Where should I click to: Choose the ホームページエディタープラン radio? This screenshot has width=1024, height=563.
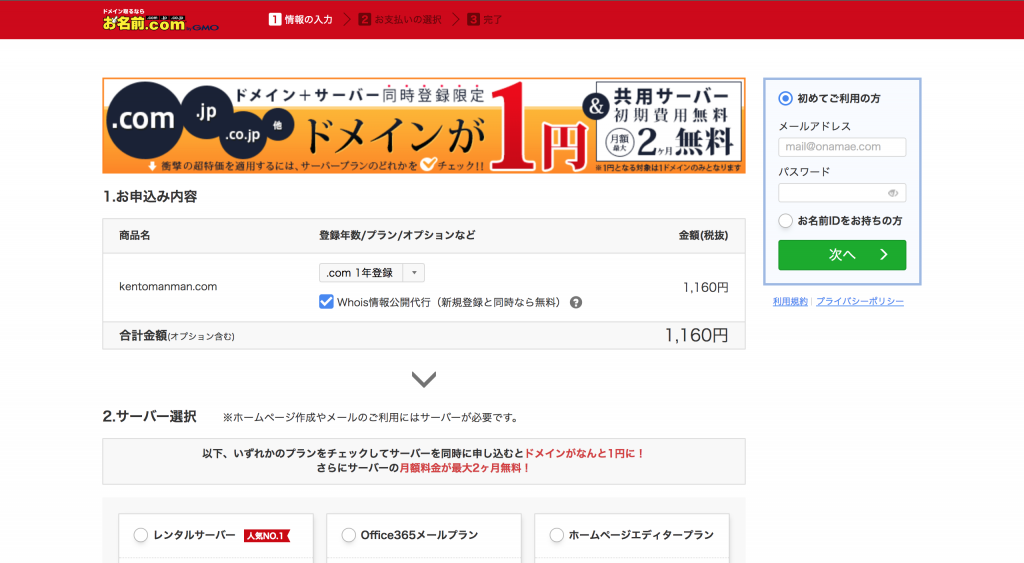[556, 535]
